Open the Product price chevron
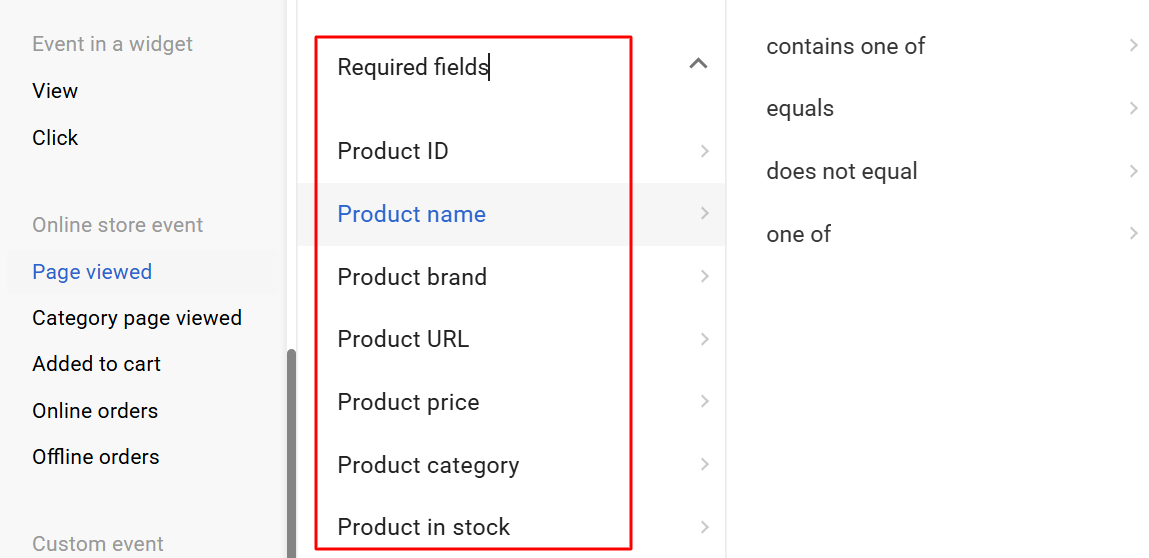 [705, 402]
